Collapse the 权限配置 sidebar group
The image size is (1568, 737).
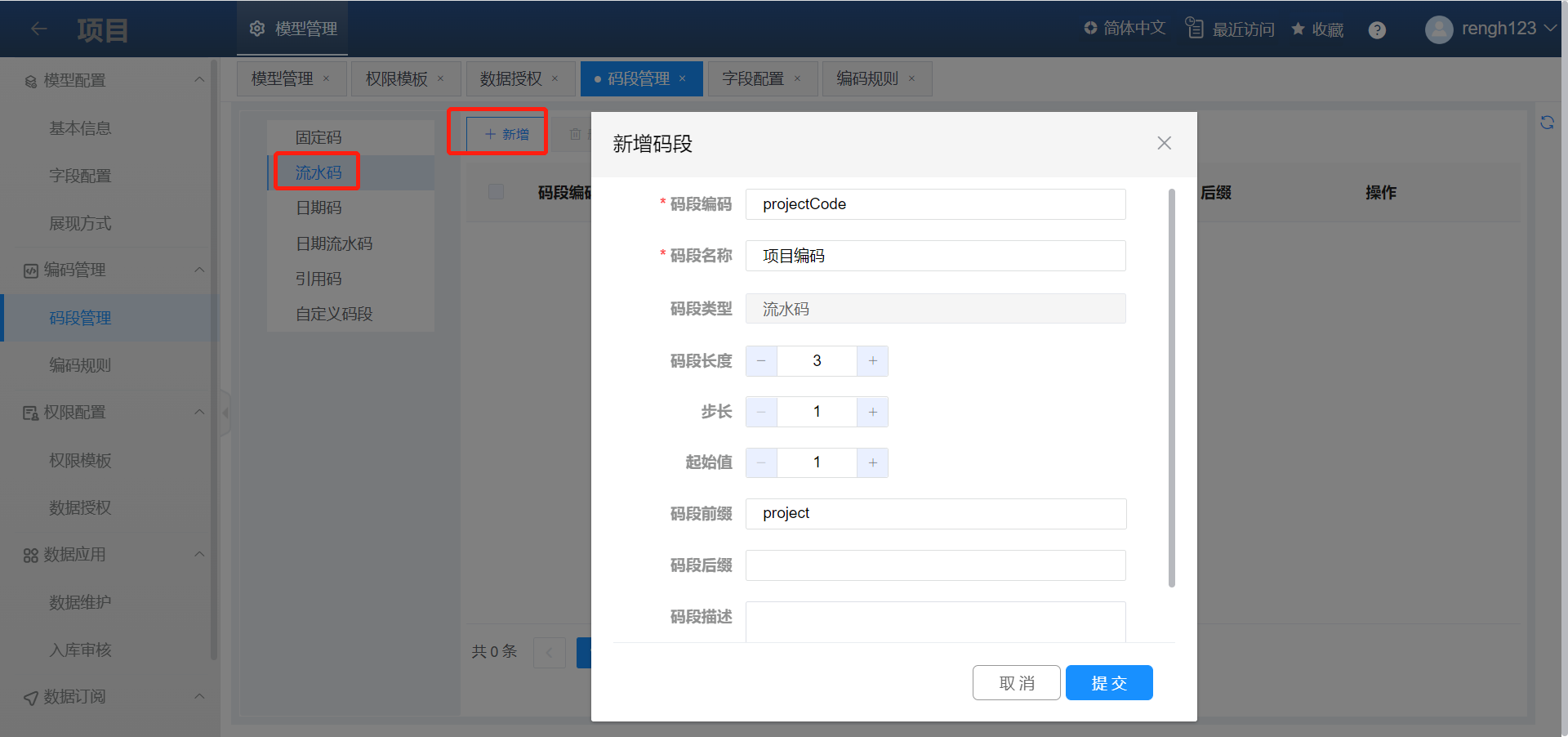(x=199, y=413)
